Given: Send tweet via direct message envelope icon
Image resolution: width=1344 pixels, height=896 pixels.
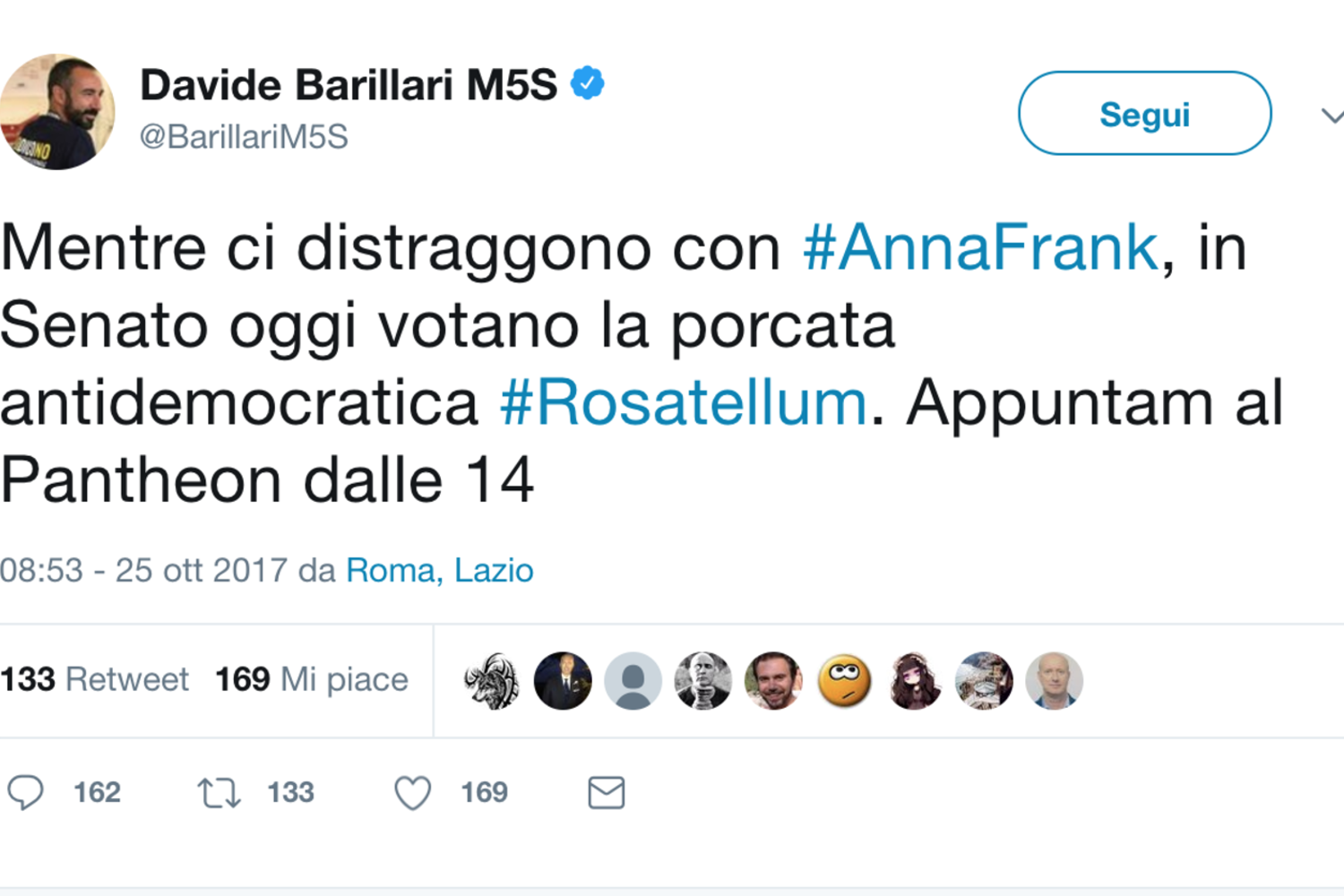Looking at the screenshot, I should [606, 793].
